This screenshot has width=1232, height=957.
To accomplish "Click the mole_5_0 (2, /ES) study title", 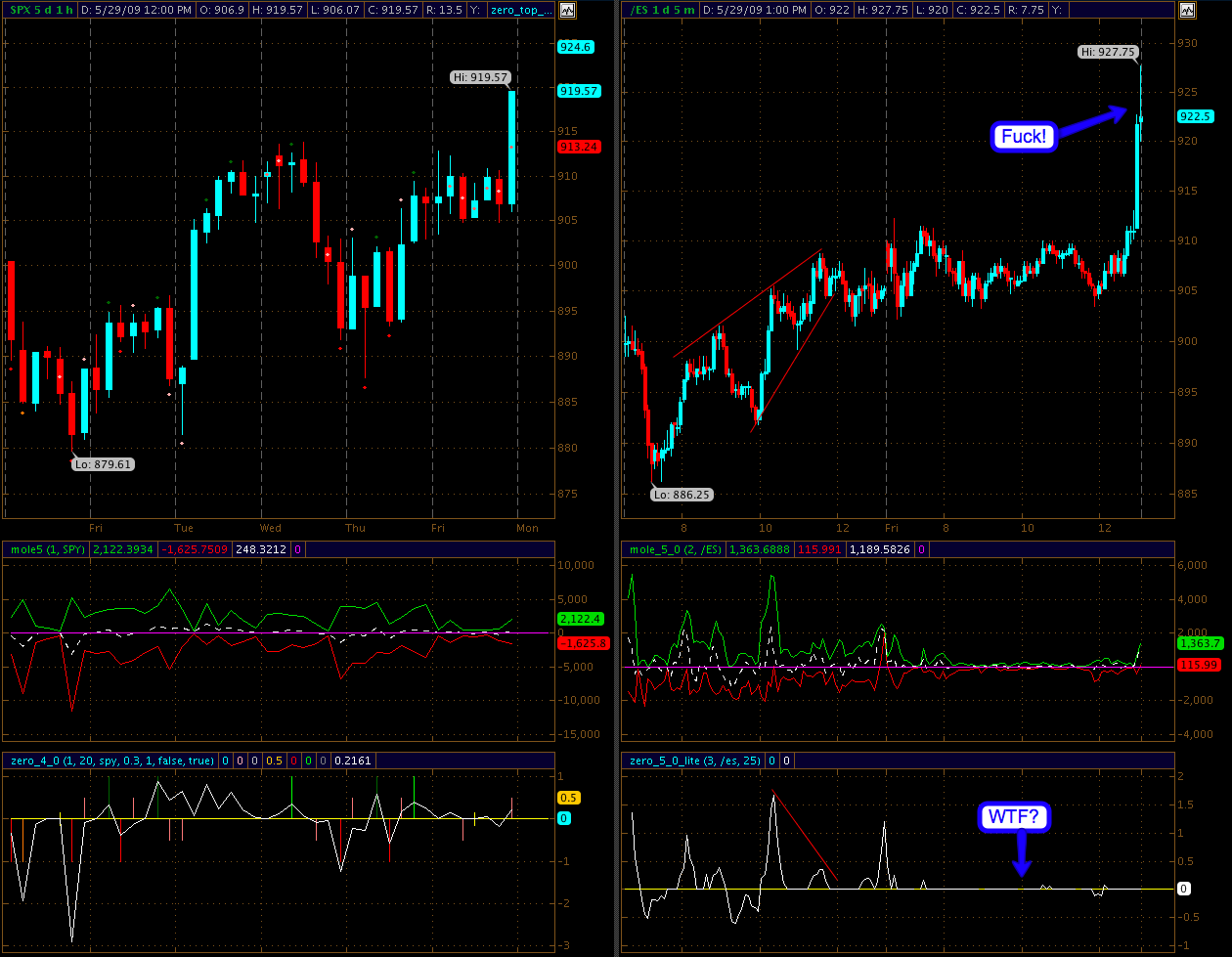I will [673, 549].
